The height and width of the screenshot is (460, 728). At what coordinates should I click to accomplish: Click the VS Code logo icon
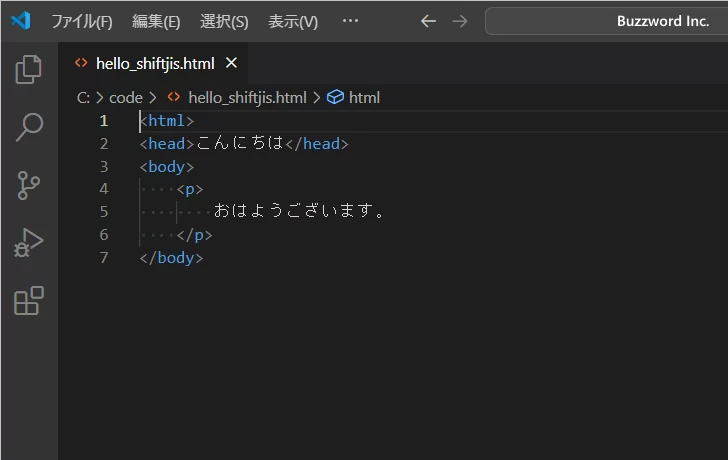(x=21, y=21)
